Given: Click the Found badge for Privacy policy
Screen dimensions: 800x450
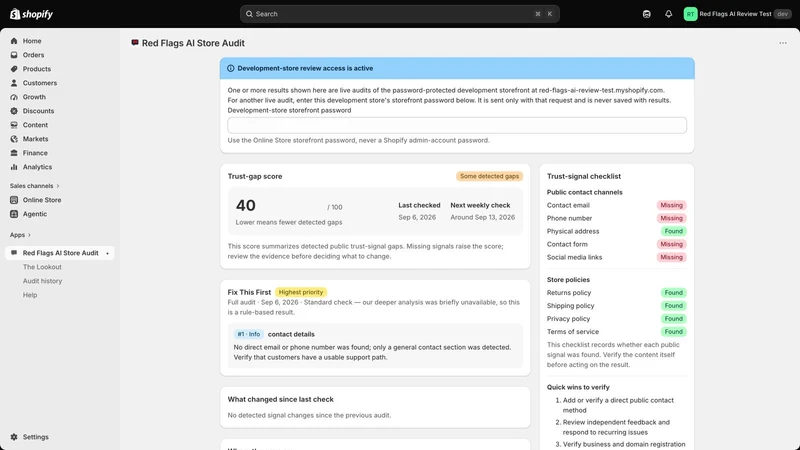Looking at the screenshot, I should pyautogui.click(x=673, y=319).
